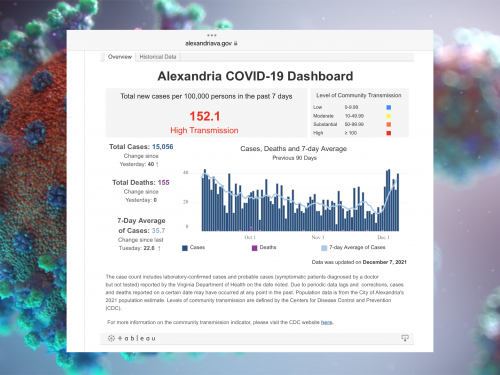Click the red High transmission swatch
The height and width of the screenshot is (375, 500).
pos(389,133)
